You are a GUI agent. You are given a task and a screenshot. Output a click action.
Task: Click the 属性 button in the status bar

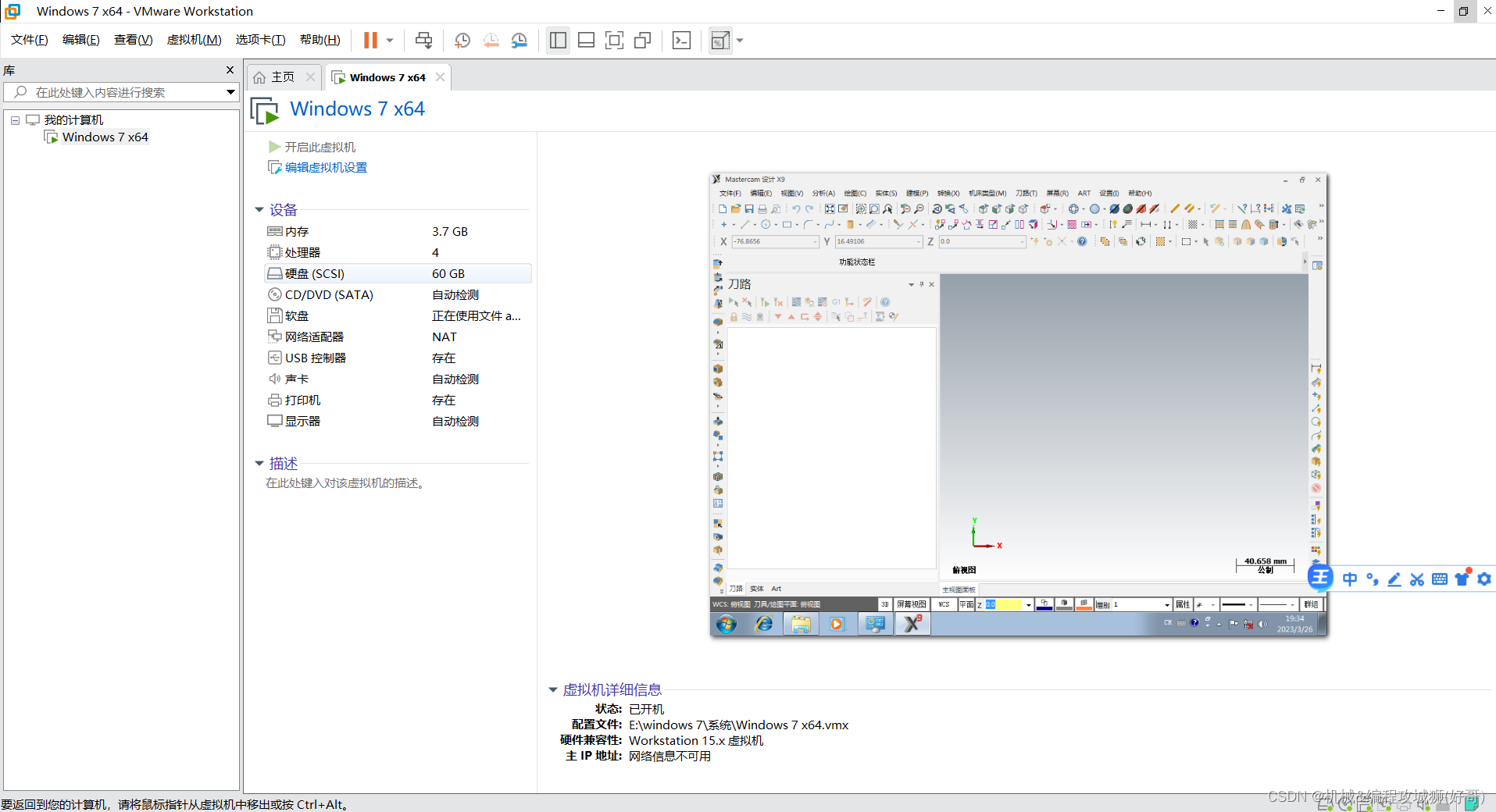click(1183, 604)
